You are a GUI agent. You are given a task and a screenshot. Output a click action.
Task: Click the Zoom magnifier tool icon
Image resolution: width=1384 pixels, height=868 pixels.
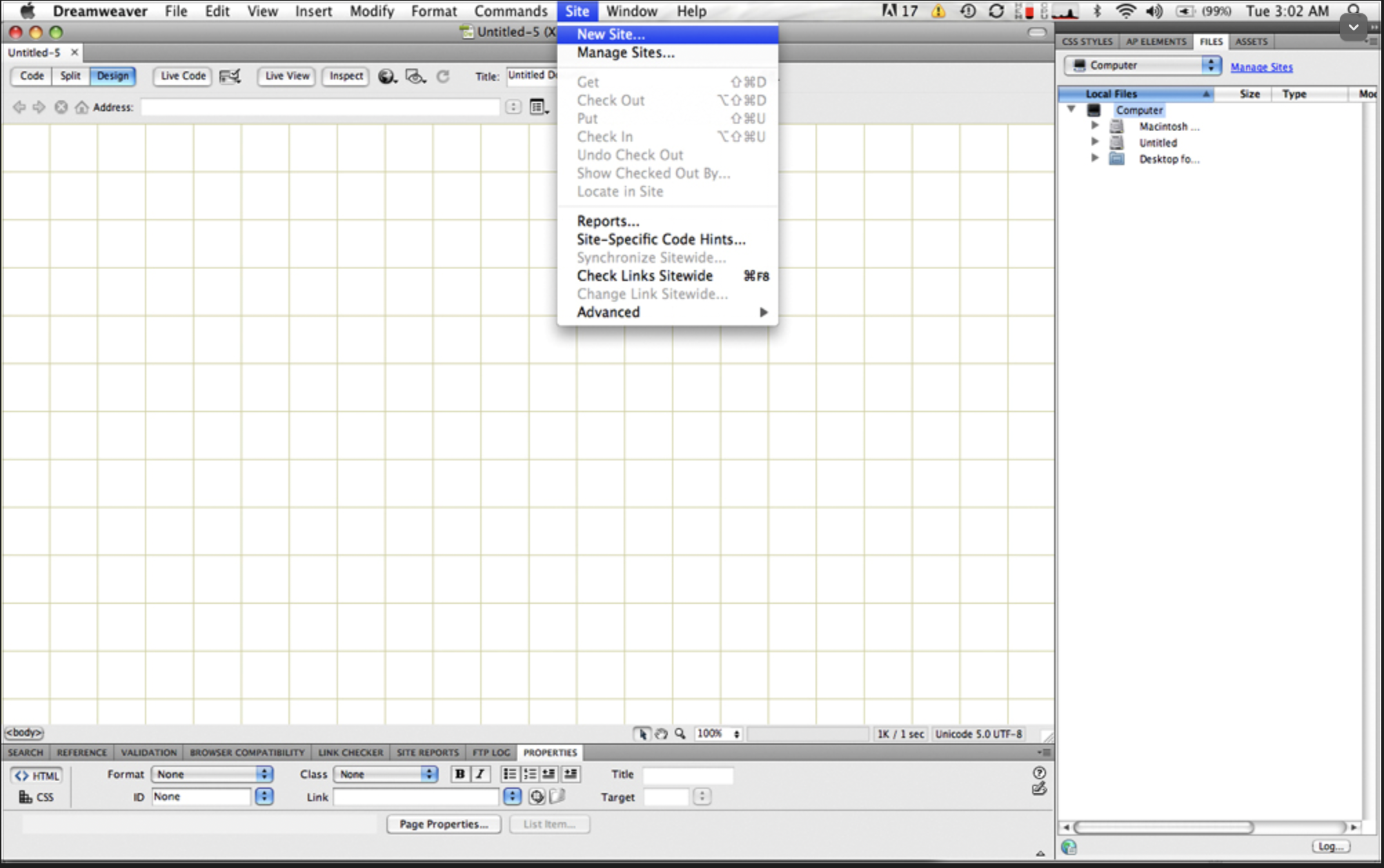point(680,734)
